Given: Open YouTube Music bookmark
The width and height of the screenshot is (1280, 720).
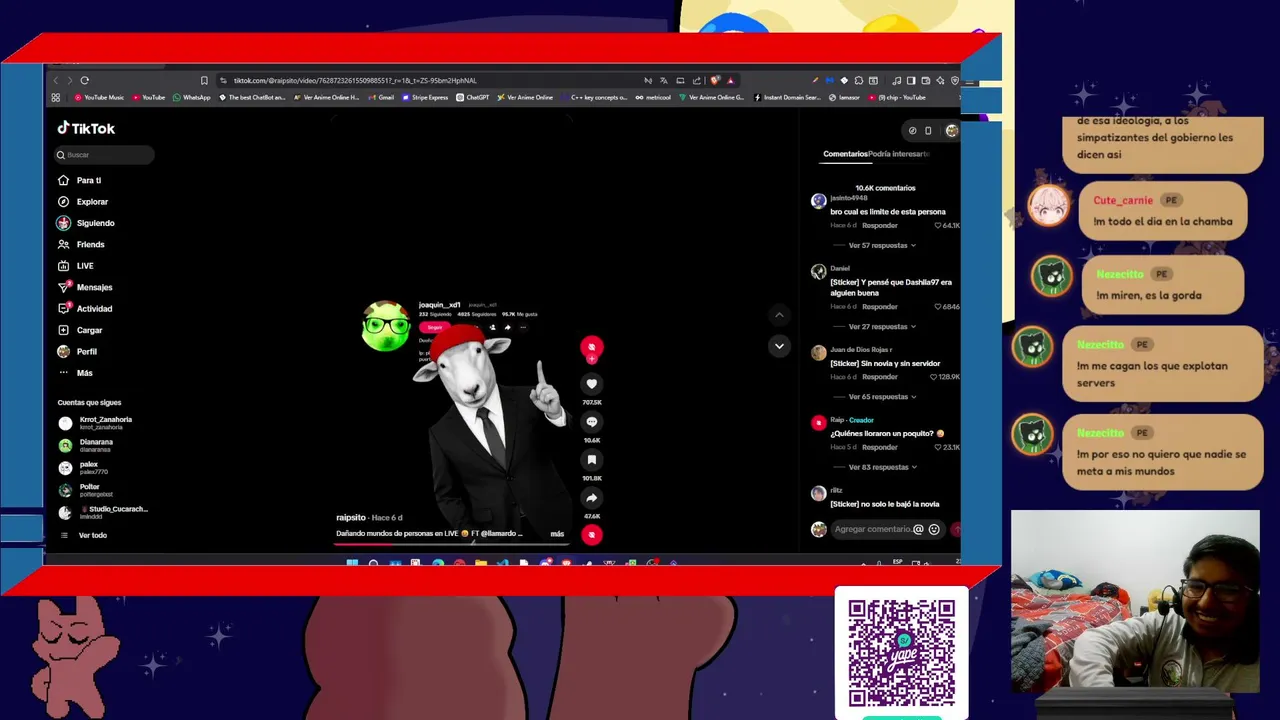Looking at the screenshot, I should pyautogui.click(x=99, y=98).
